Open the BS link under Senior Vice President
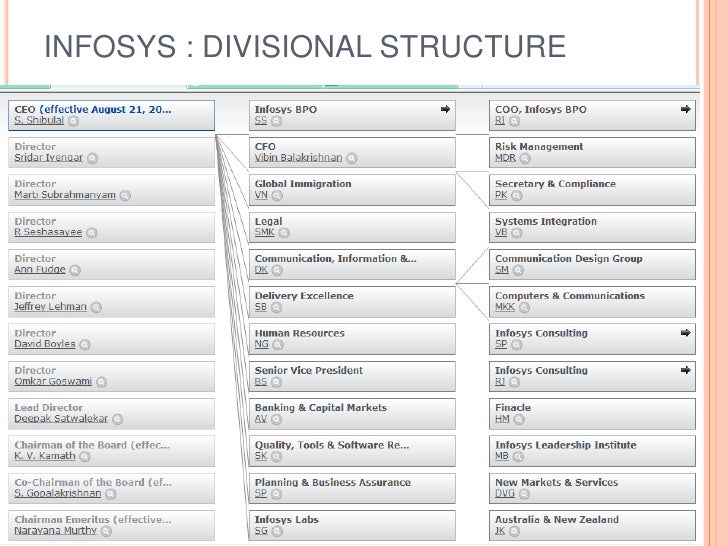The width and height of the screenshot is (728, 546). [260, 381]
